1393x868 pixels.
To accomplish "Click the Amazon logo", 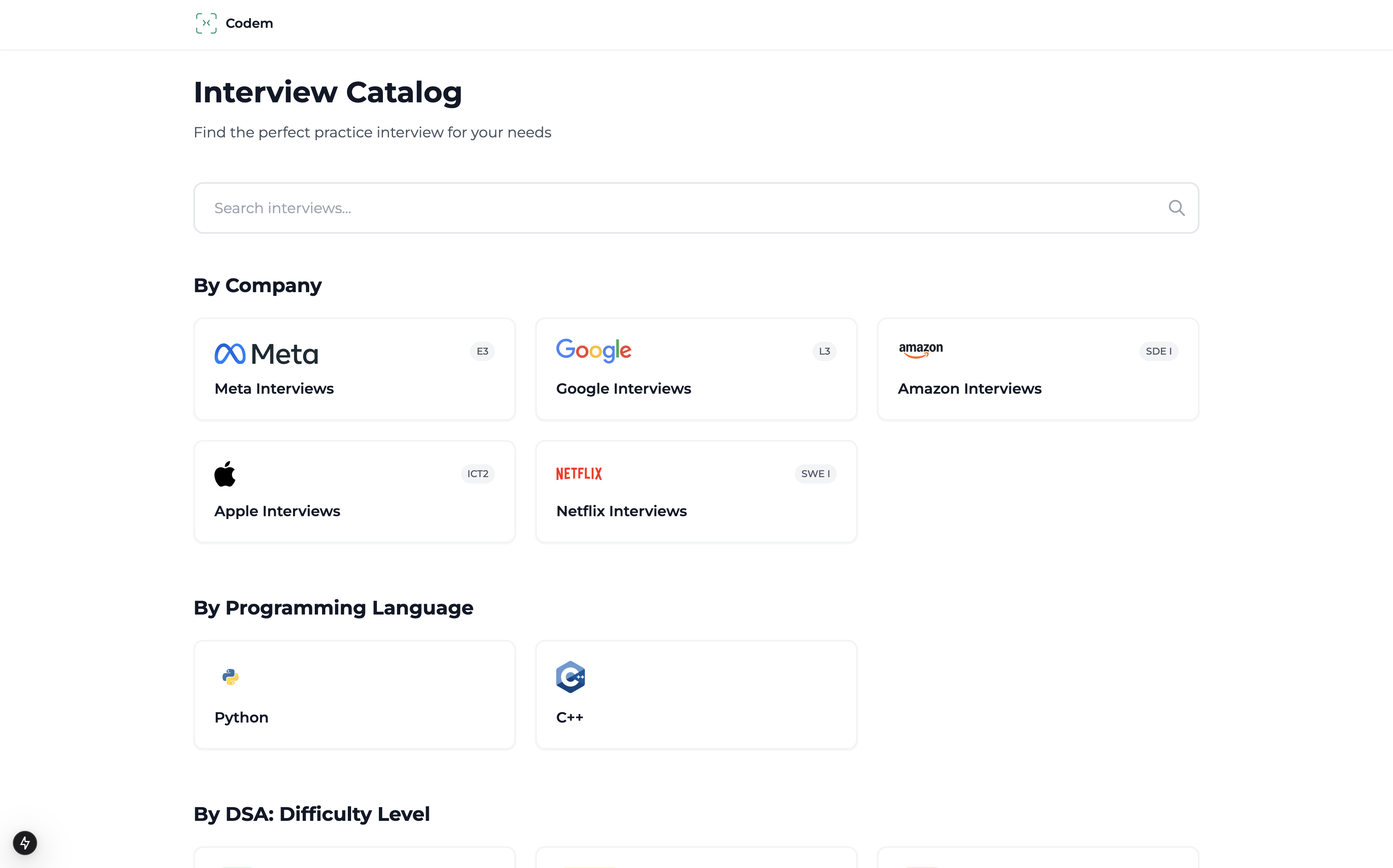I will point(921,350).
